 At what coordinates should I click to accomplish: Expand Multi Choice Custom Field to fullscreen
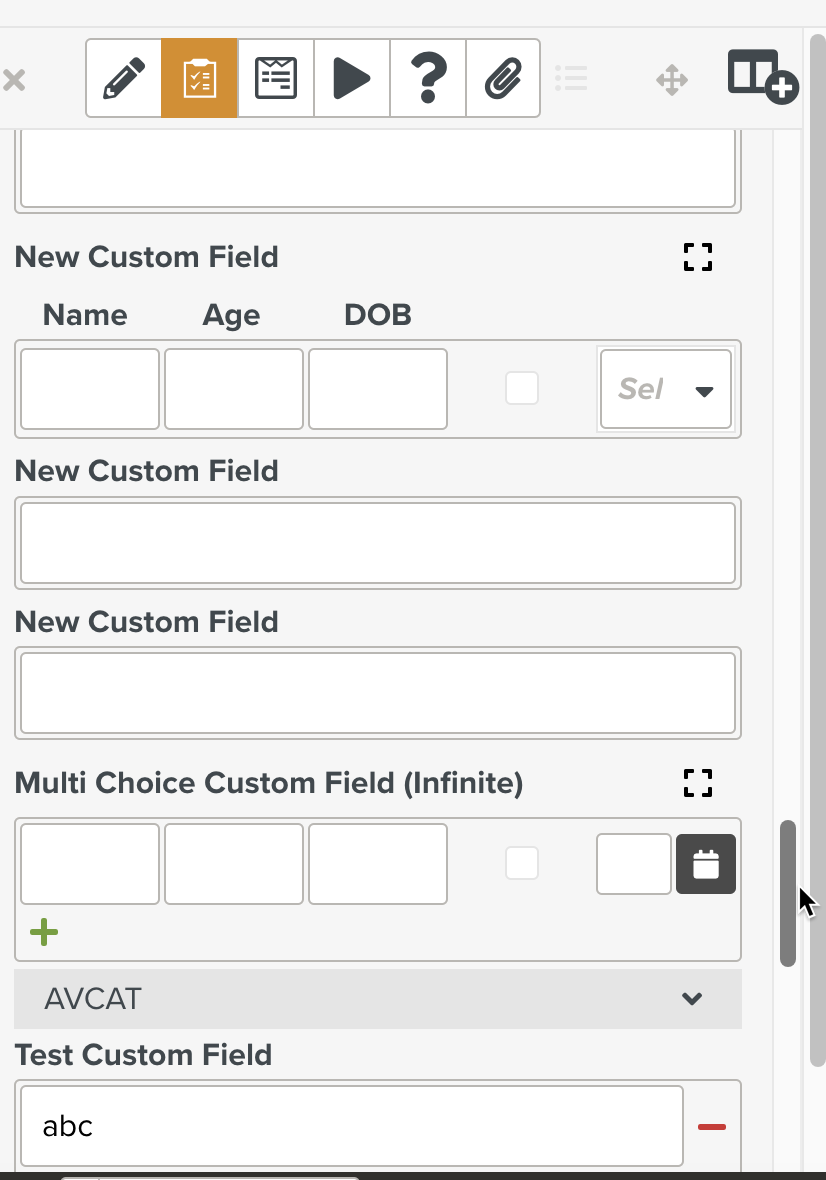coord(698,783)
